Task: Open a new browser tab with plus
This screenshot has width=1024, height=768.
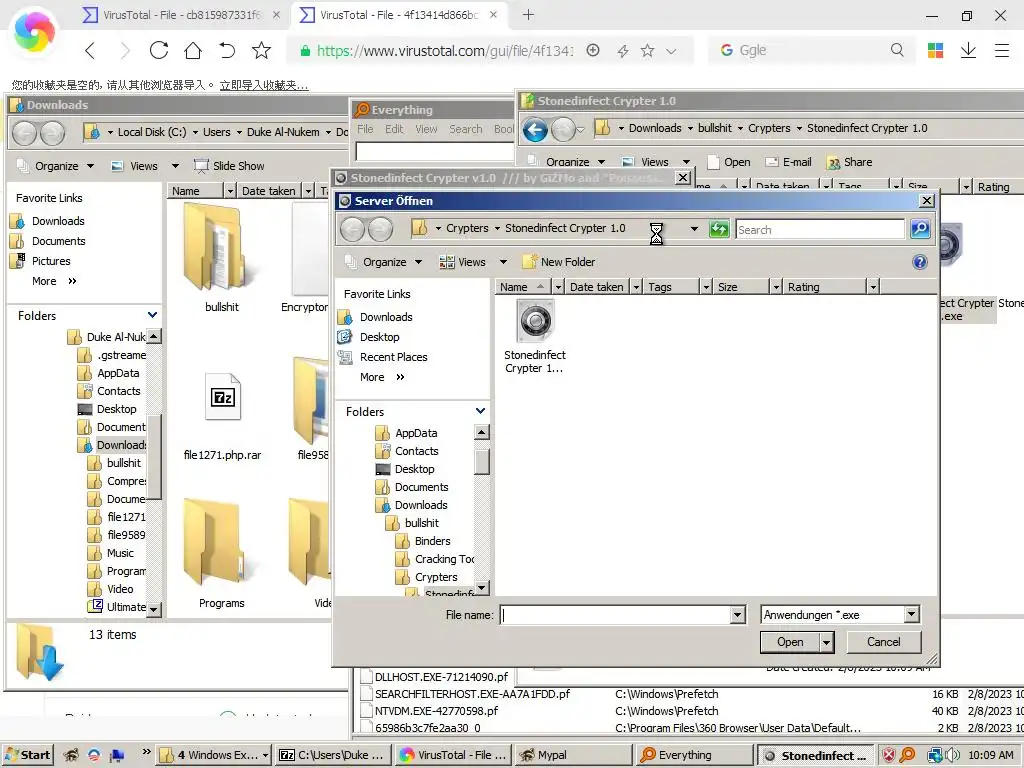Action: click(x=528, y=14)
